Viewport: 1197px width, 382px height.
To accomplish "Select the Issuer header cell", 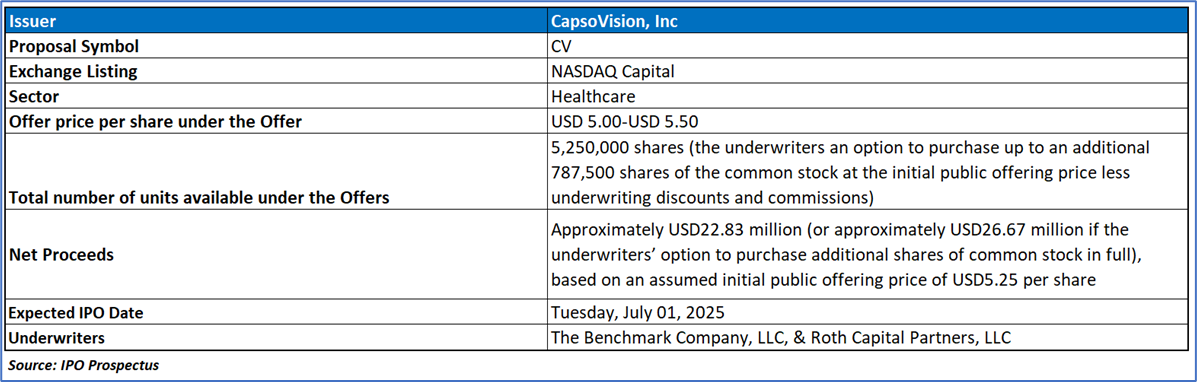I will click(x=276, y=21).
